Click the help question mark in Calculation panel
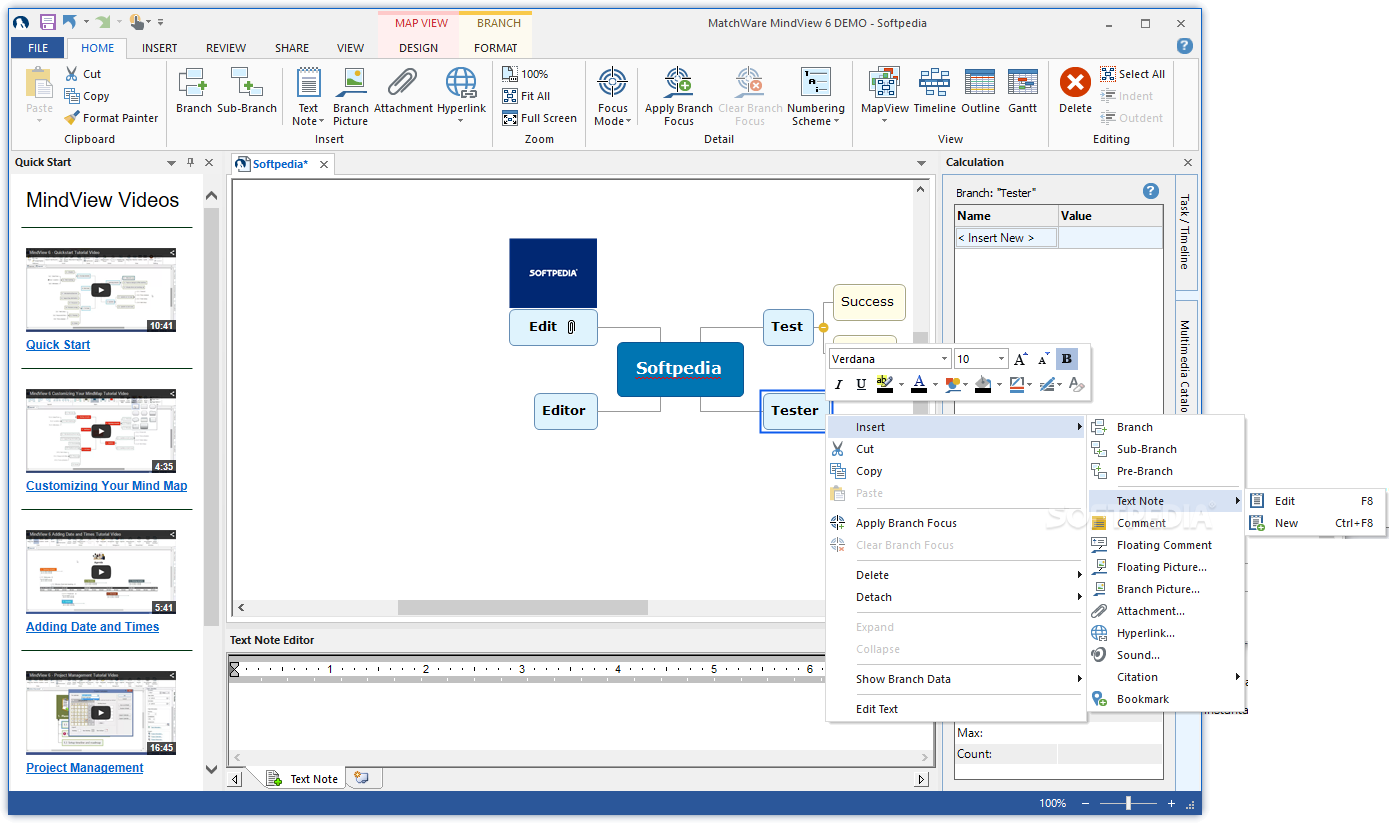This screenshot has height=823, width=1389. pyautogui.click(x=1150, y=191)
